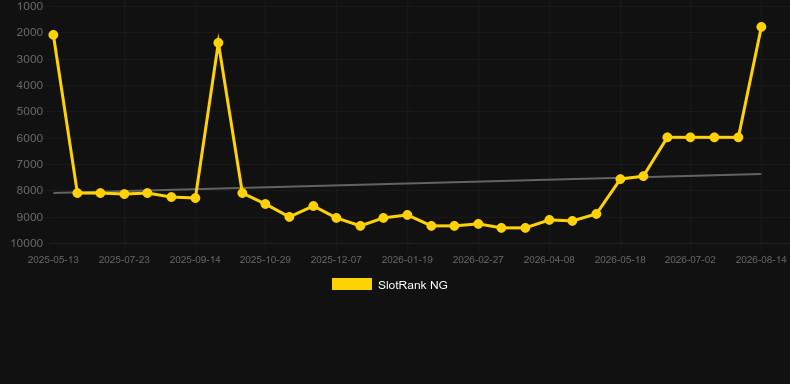Select the data point above 2025-07-23

pos(124,194)
